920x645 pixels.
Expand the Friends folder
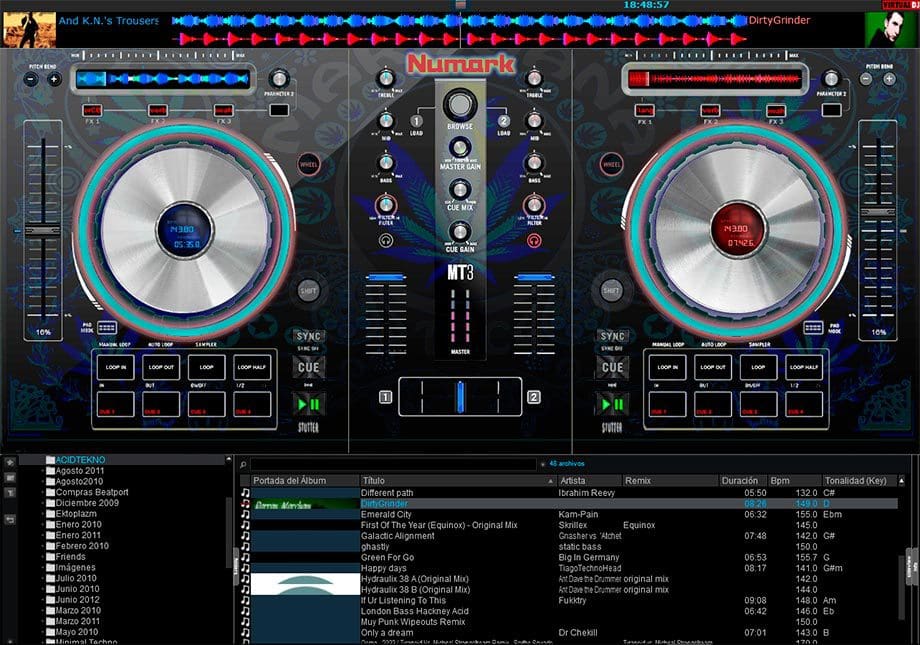click(43, 557)
